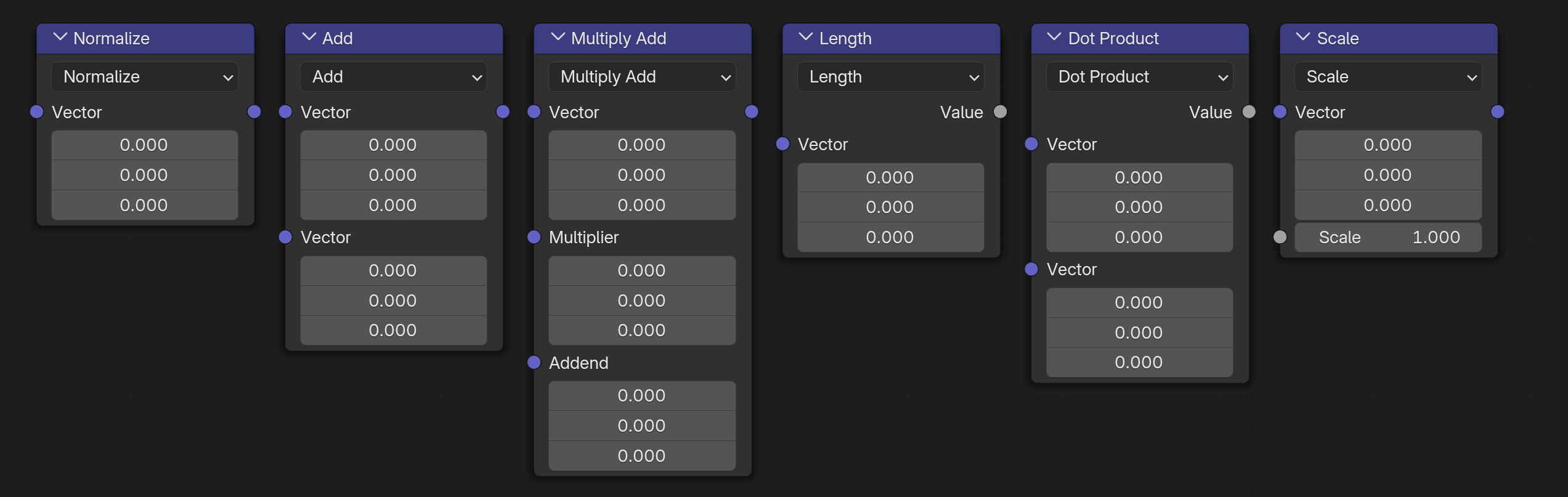The height and width of the screenshot is (497, 1568).
Task: Click the Dot Product node's lower Vector input socket
Action: tap(1031, 269)
